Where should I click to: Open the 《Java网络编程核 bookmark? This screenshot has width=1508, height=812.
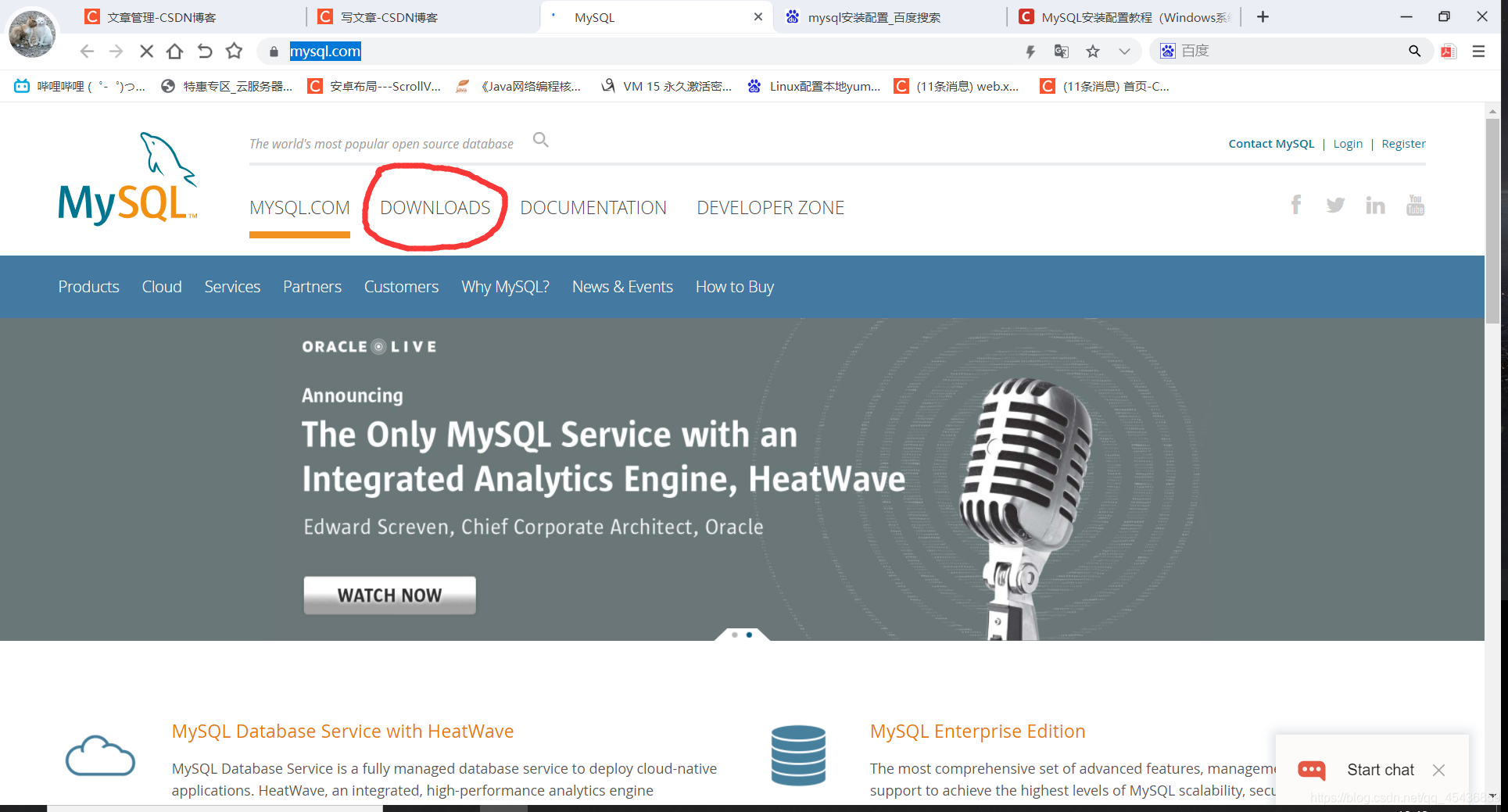click(x=519, y=86)
